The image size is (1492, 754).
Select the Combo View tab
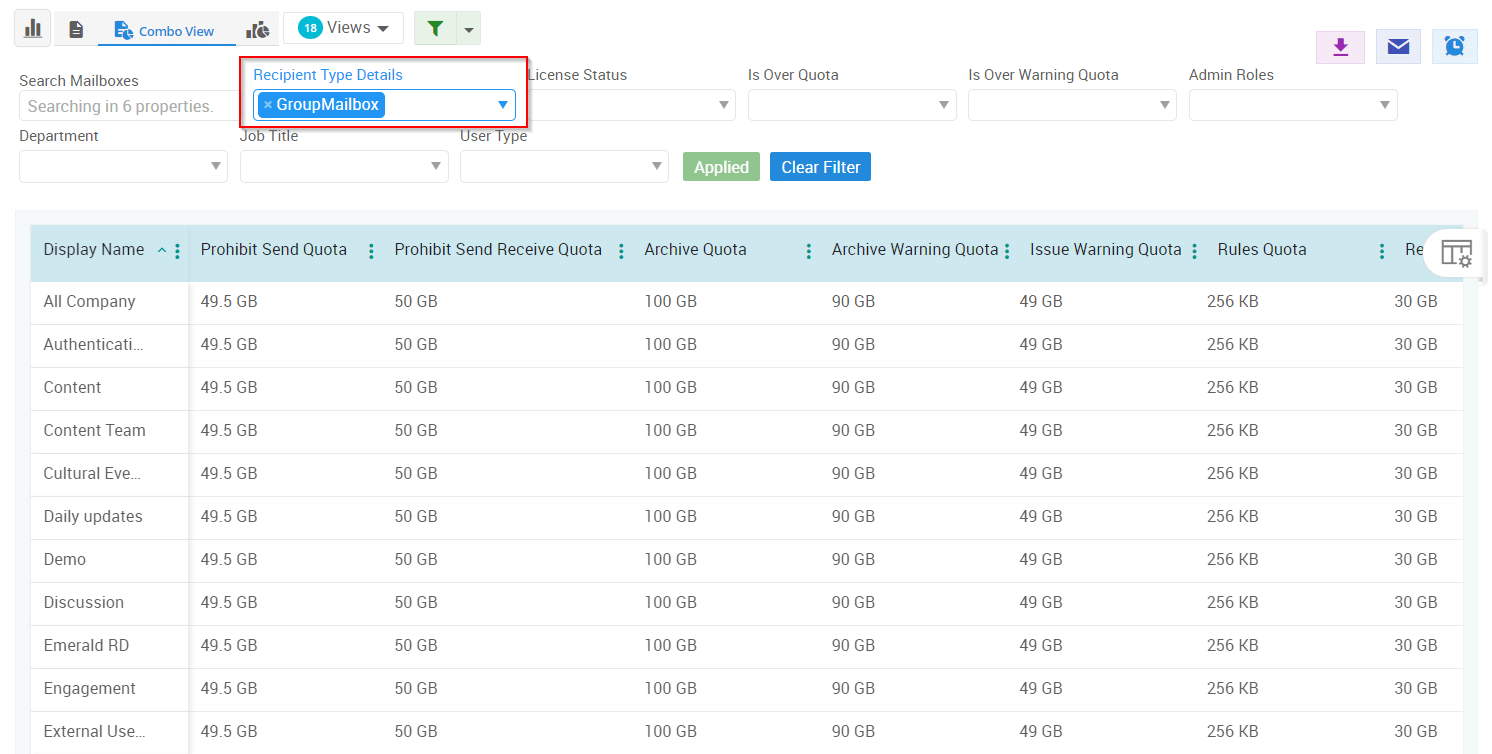tap(165, 31)
